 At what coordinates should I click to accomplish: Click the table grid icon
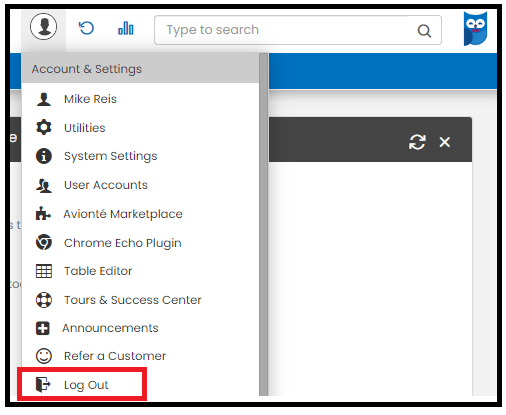[x=44, y=271]
